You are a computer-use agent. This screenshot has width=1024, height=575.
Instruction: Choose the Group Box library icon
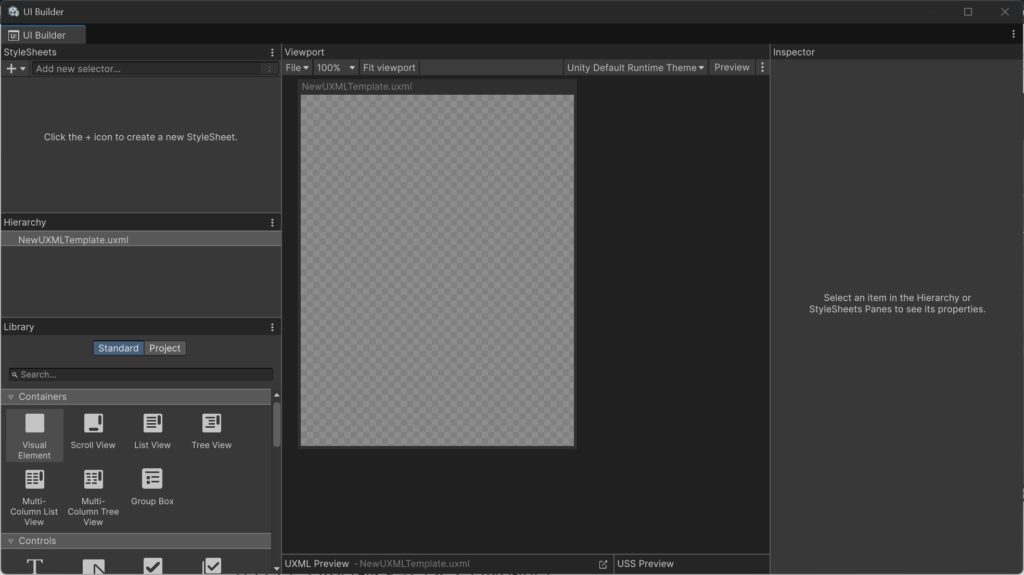pos(152,479)
